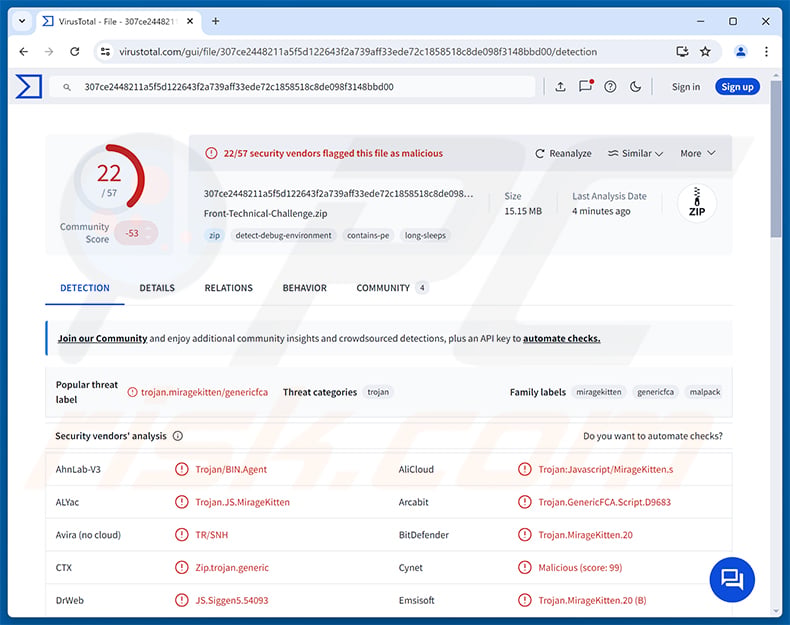Click the Front-Technical-Challenge.zip file name
790x625 pixels.
coord(266,214)
